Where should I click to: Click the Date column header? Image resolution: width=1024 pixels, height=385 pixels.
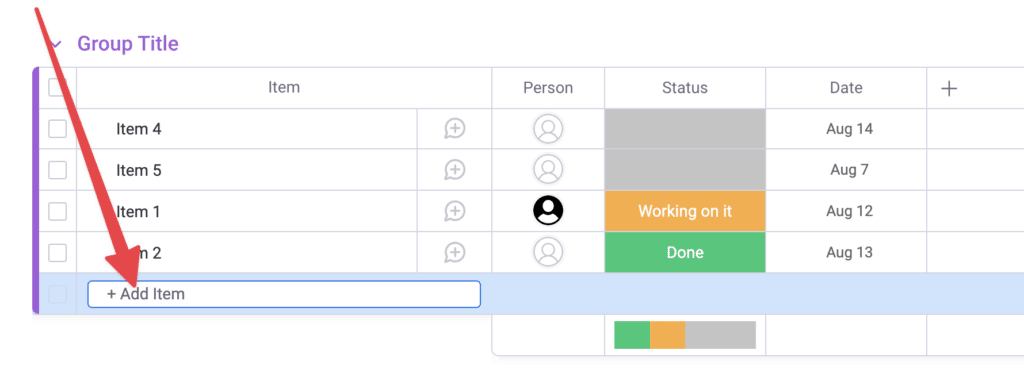pyautogui.click(x=846, y=88)
